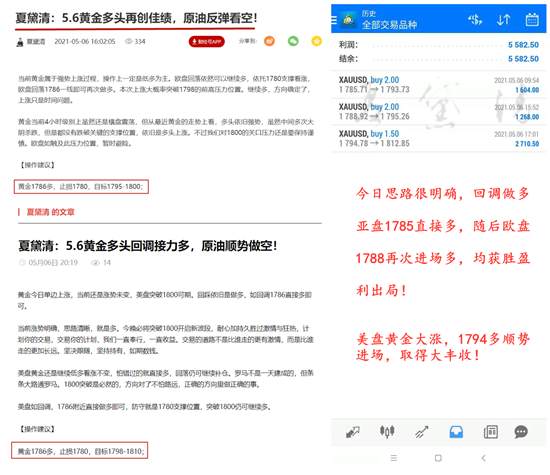Switch to candlestick Chart tab

pos(387,431)
